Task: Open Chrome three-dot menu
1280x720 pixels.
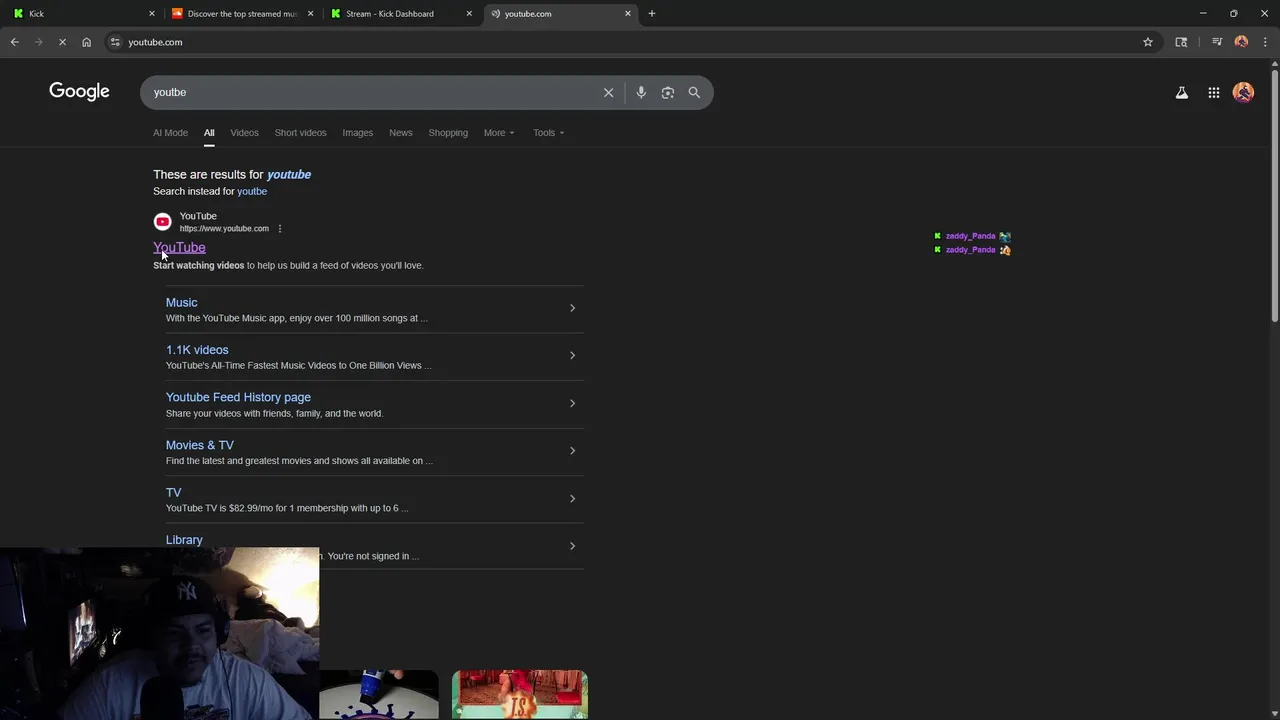Action: tap(1265, 42)
